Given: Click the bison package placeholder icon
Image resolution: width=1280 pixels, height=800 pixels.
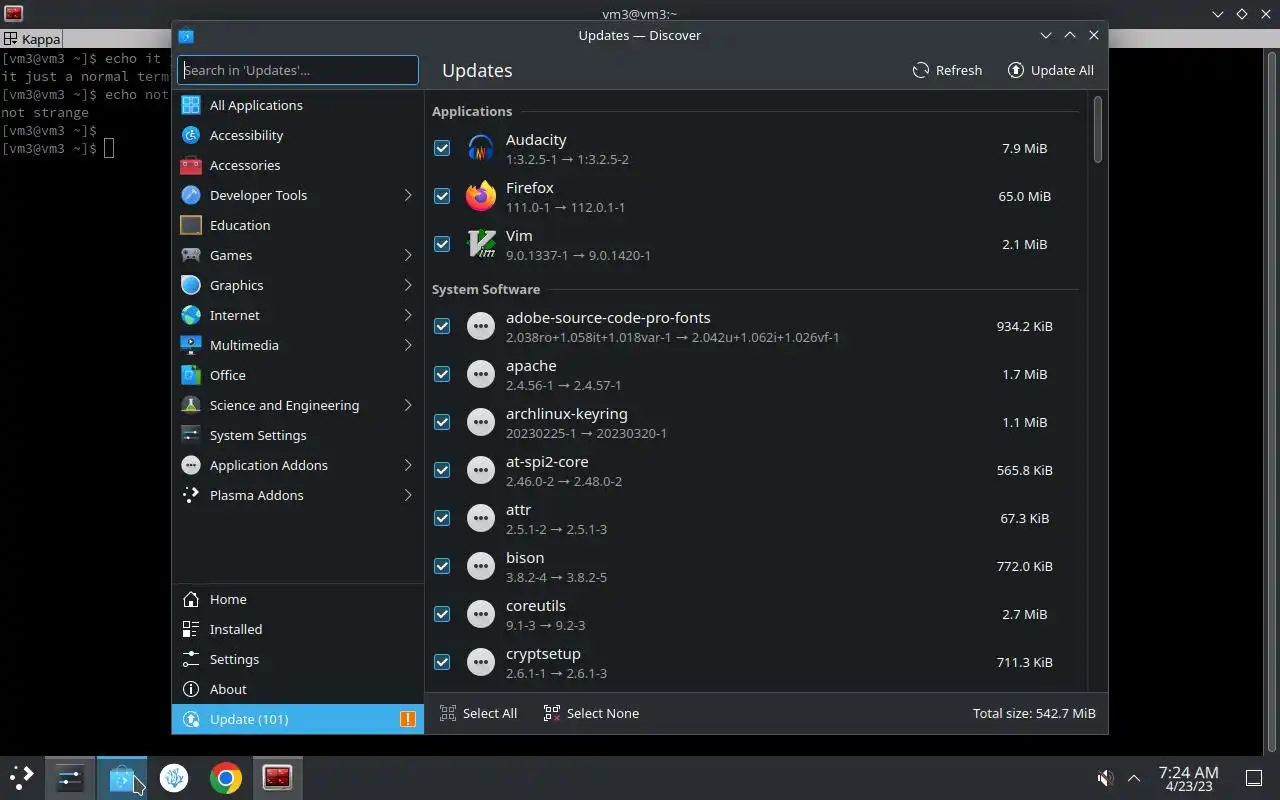Looking at the screenshot, I should point(481,566).
